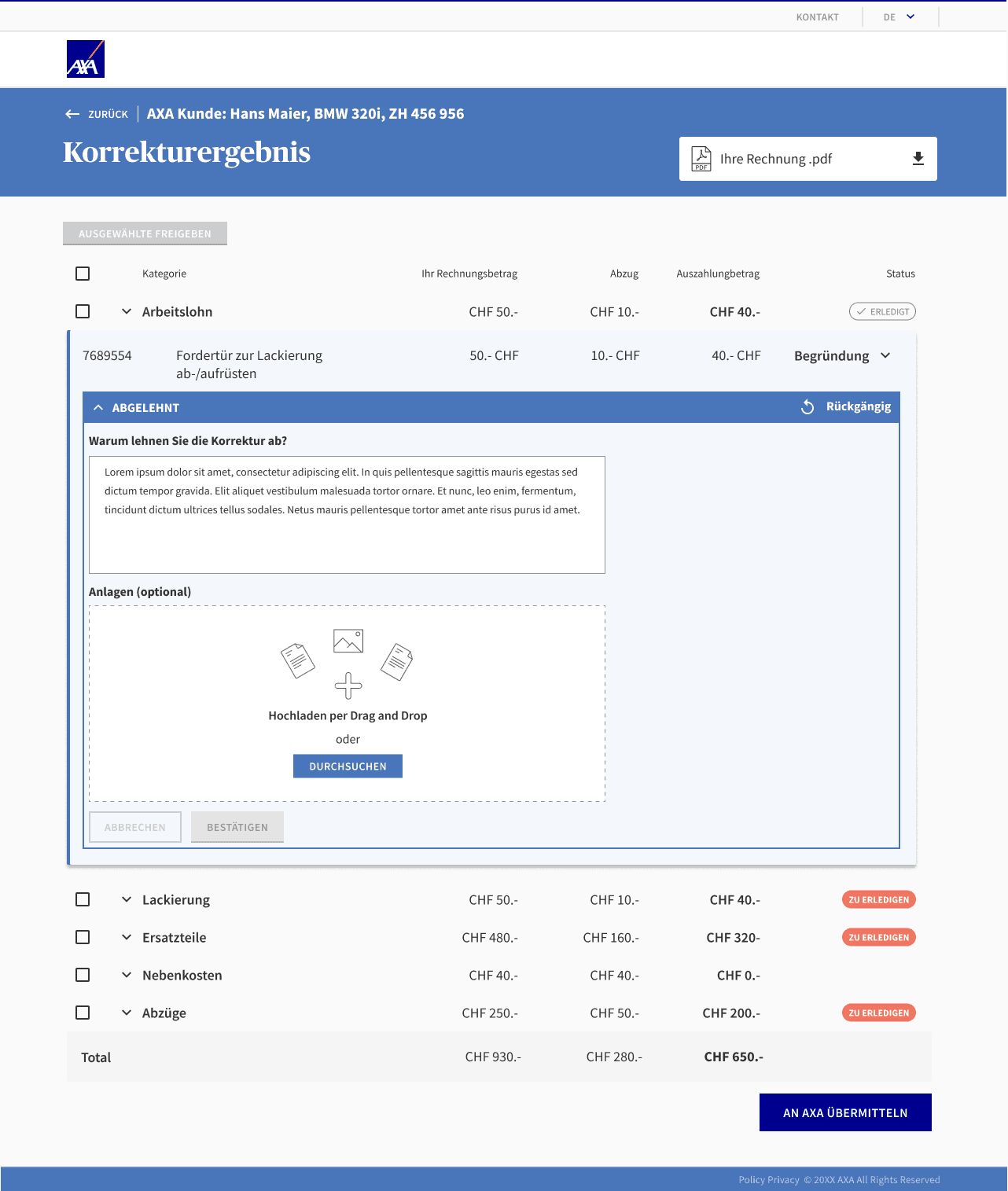Screen dimensions: 1008x1191
Task: Check the Nebenkosten row checkbox
Action: [83, 975]
